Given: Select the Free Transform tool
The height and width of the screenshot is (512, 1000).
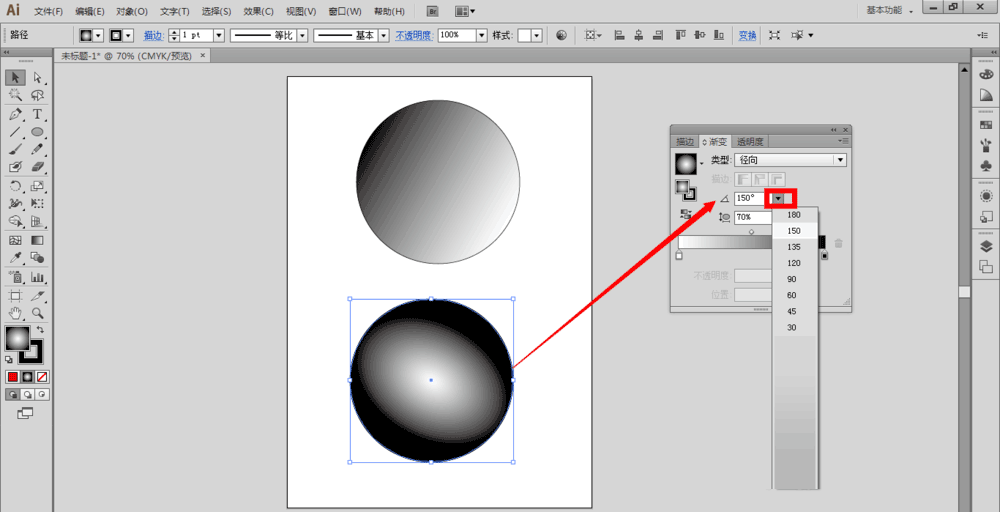Looking at the screenshot, I should coord(38,203).
